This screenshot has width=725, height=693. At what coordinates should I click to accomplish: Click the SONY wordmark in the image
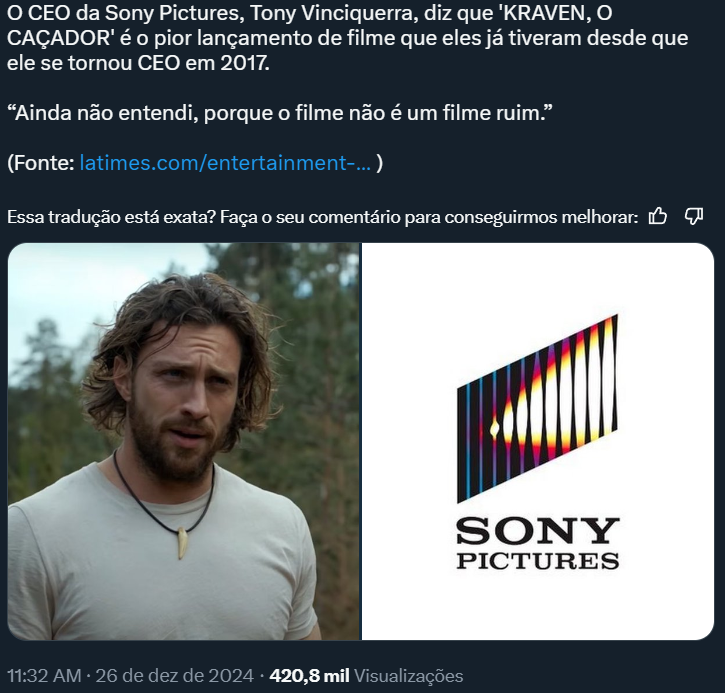(537, 531)
